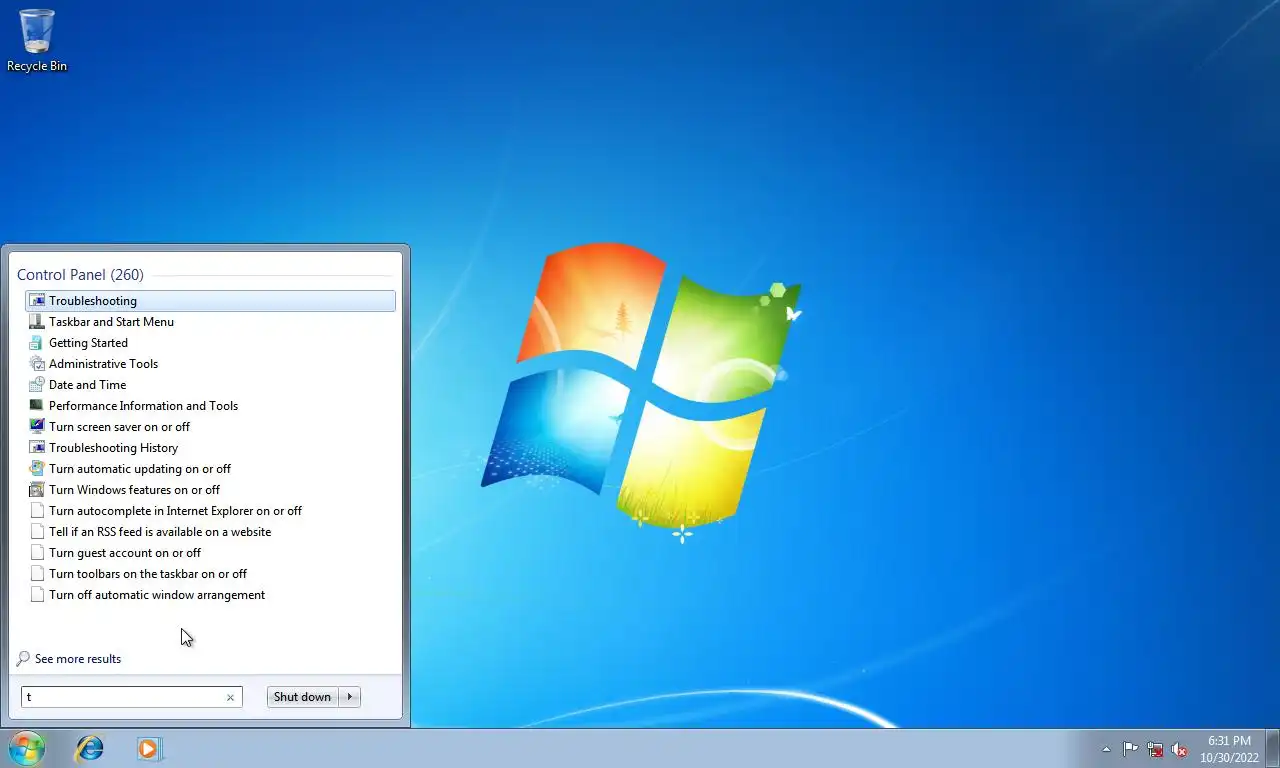
Task: Click the Performance Information and Tools icon
Action: [x=37, y=406]
